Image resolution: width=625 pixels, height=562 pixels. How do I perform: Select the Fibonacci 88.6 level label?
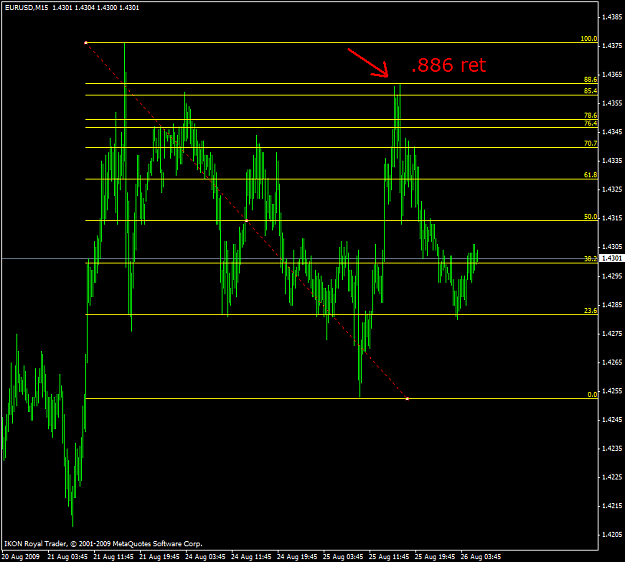click(591, 80)
